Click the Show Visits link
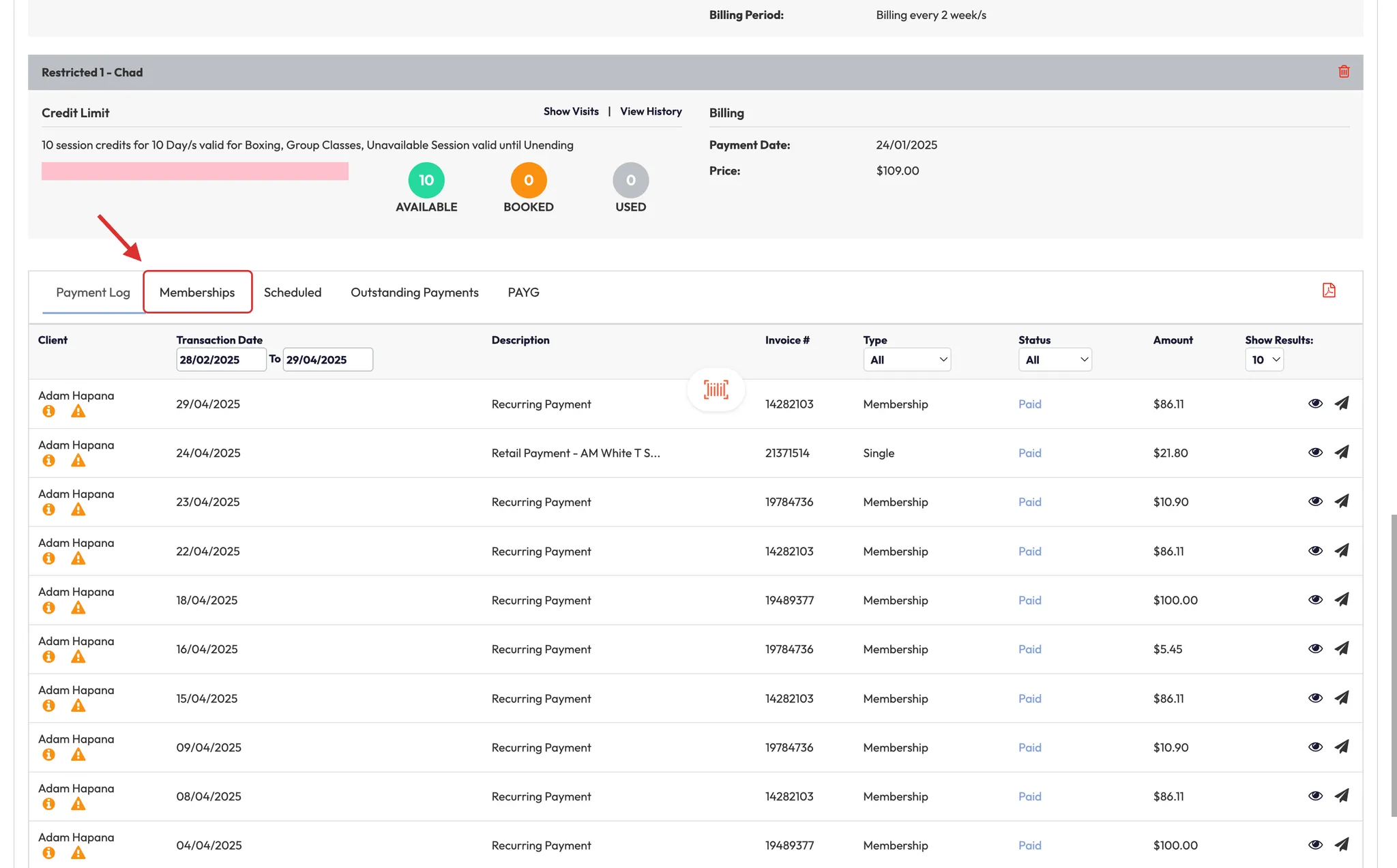Viewport: 1397px width, 868px height. click(x=571, y=111)
